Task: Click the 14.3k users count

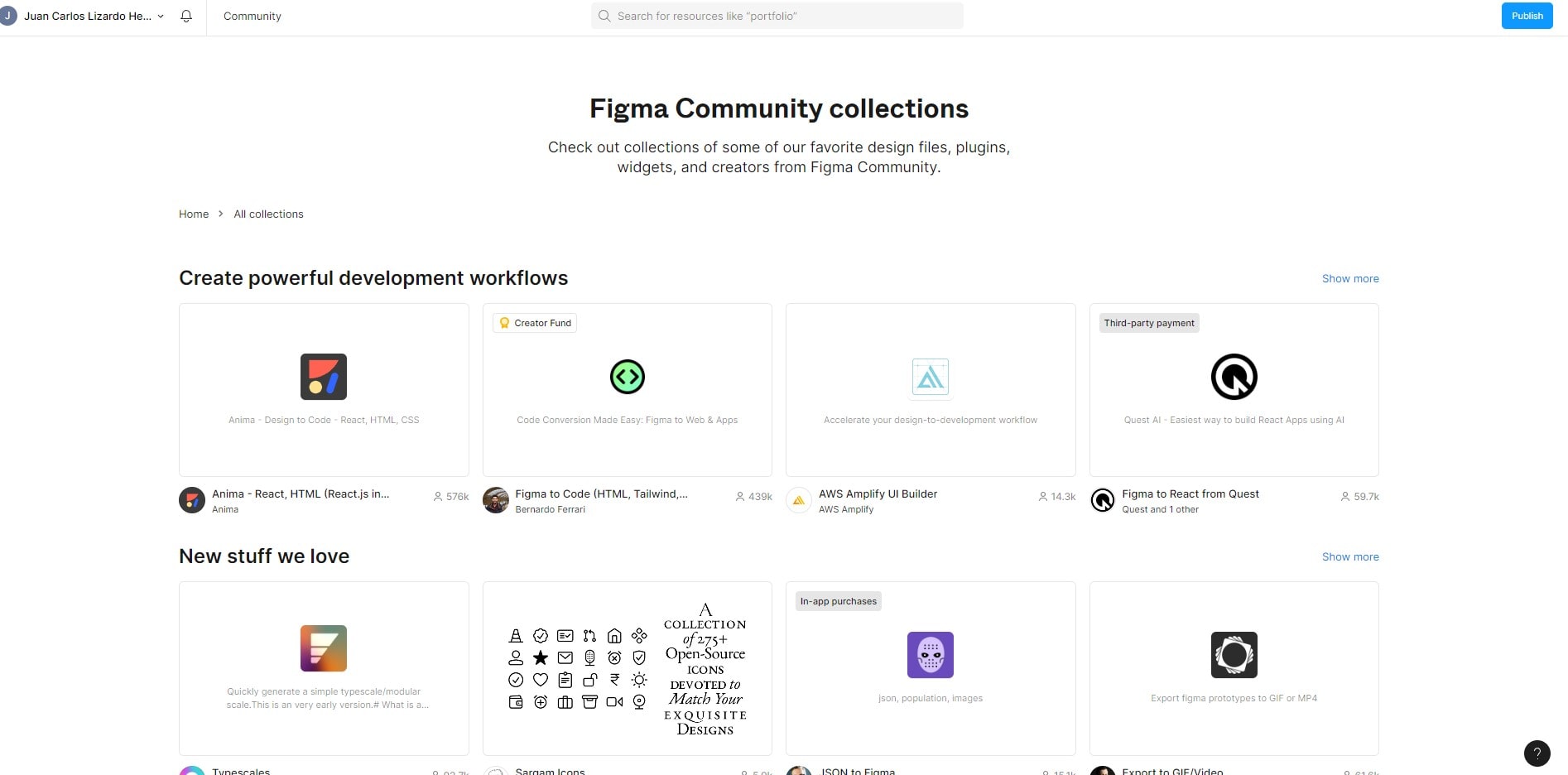Action: 1056,497
